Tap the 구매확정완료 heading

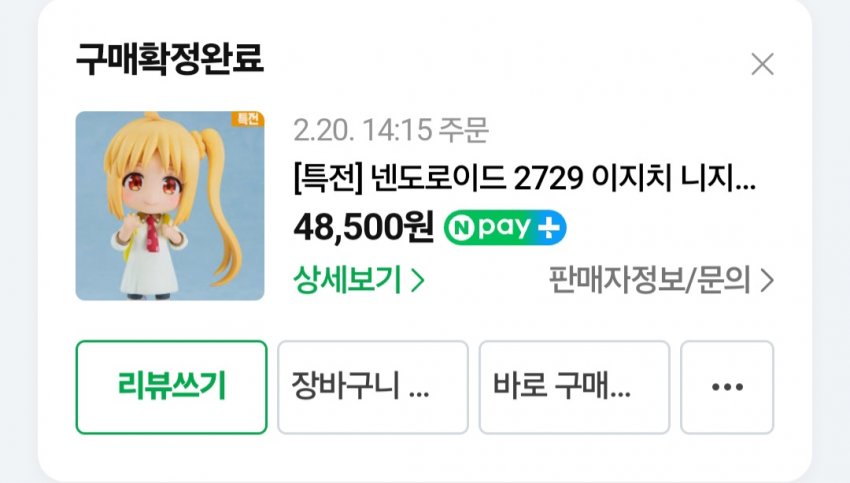170,59
